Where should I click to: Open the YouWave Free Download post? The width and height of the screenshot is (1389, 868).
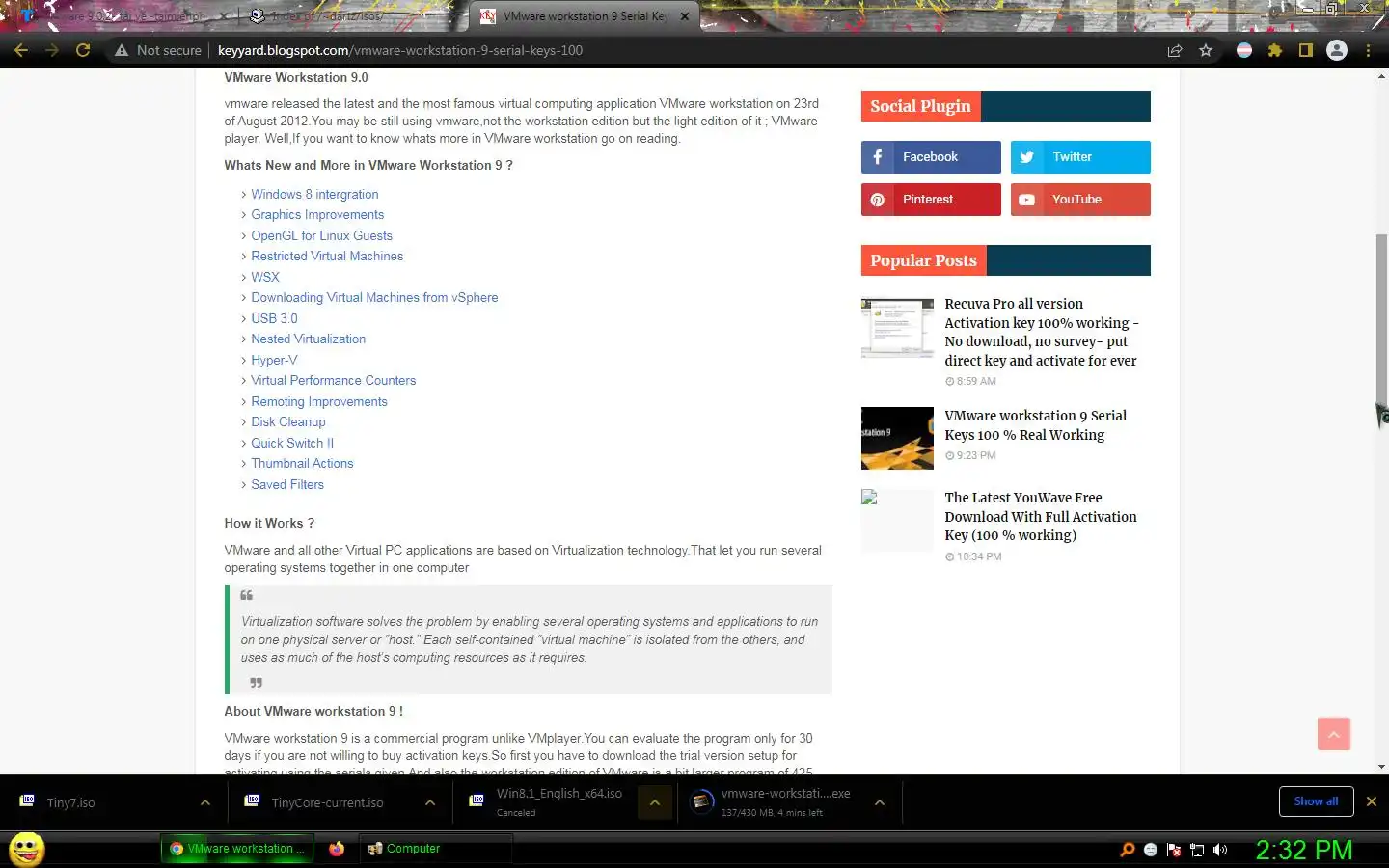1041,516
